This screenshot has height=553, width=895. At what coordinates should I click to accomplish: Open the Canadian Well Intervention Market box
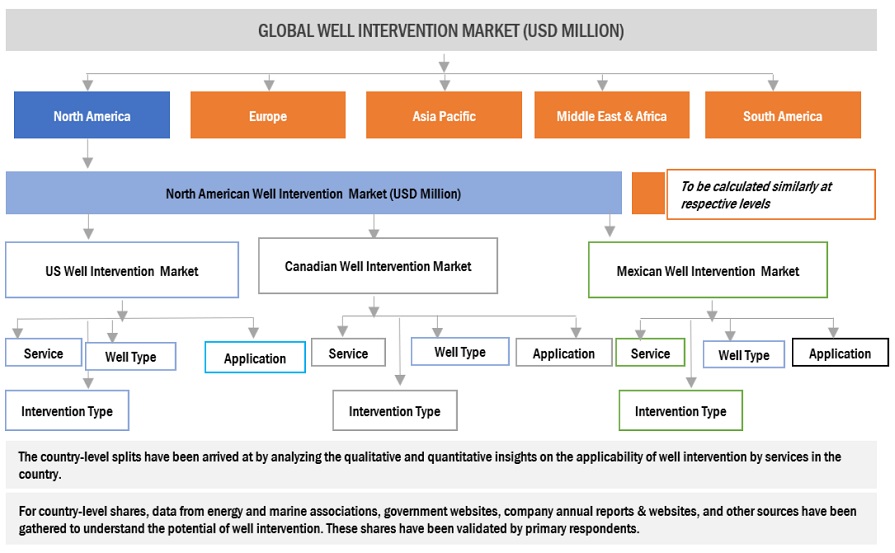click(378, 266)
